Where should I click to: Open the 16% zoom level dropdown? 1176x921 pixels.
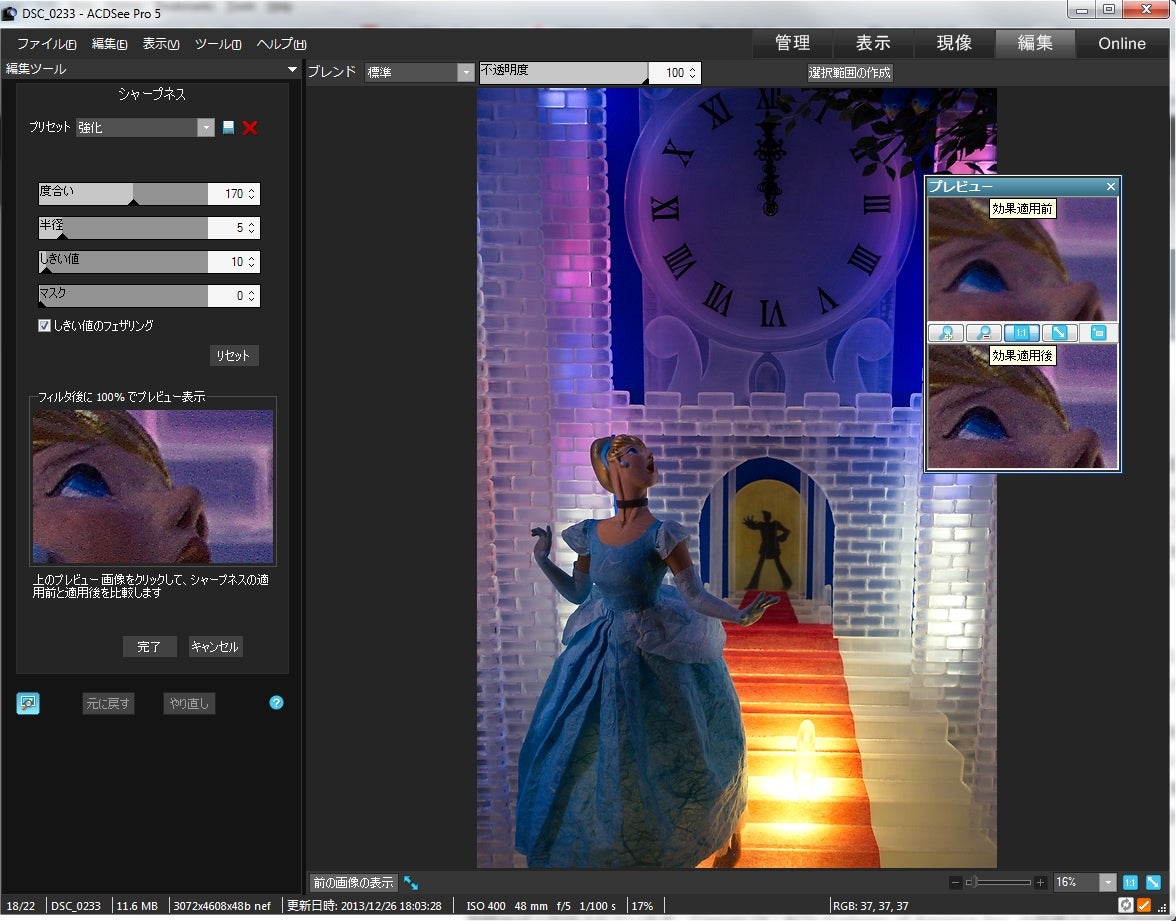1108,883
